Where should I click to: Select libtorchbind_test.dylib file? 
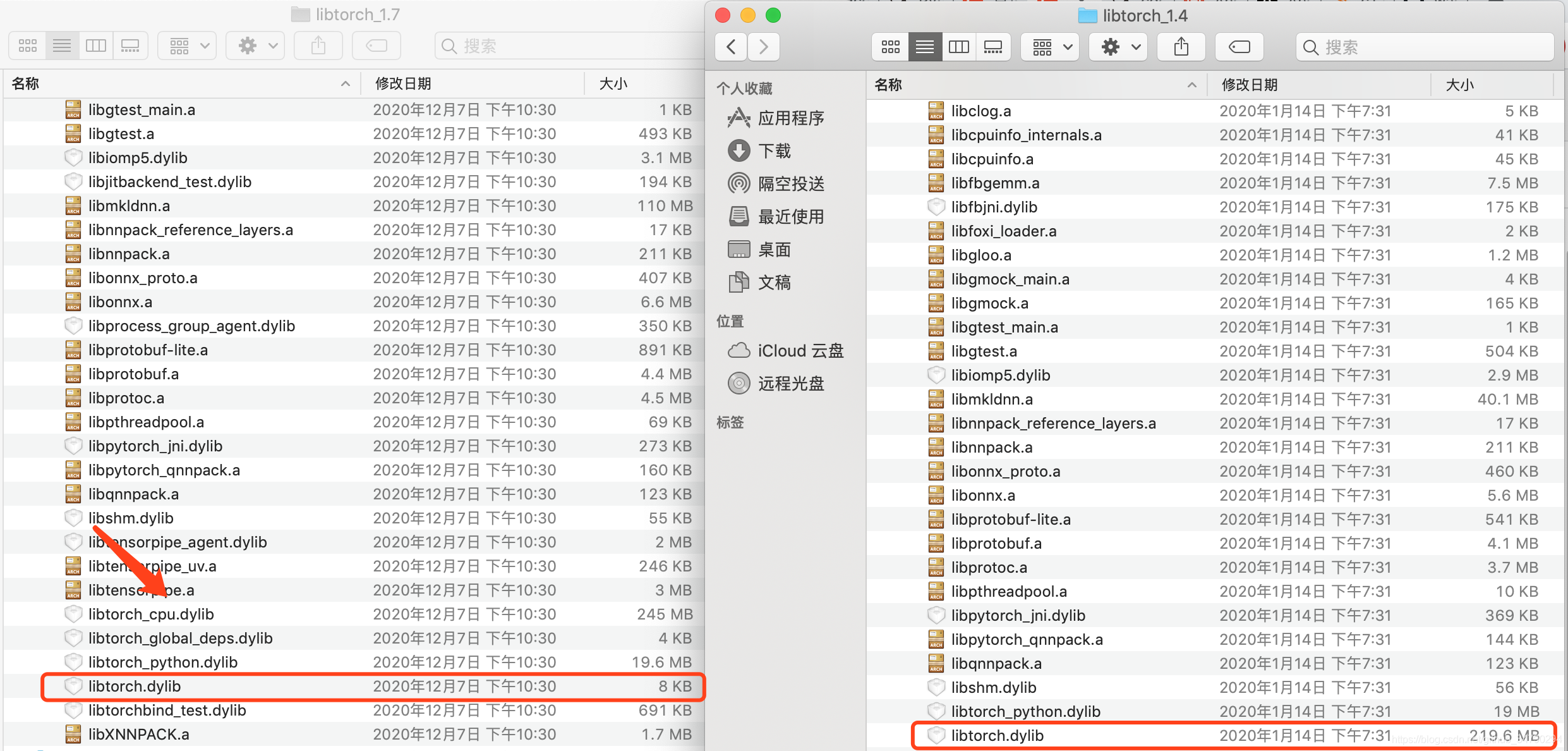(354, 711)
